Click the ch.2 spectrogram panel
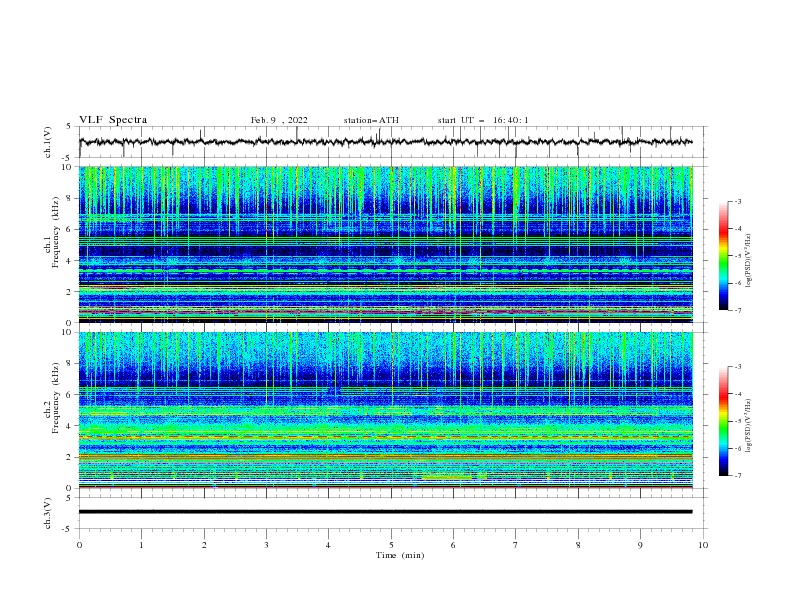The height and width of the screenshot is (612, 792). [x=386, y=410]
